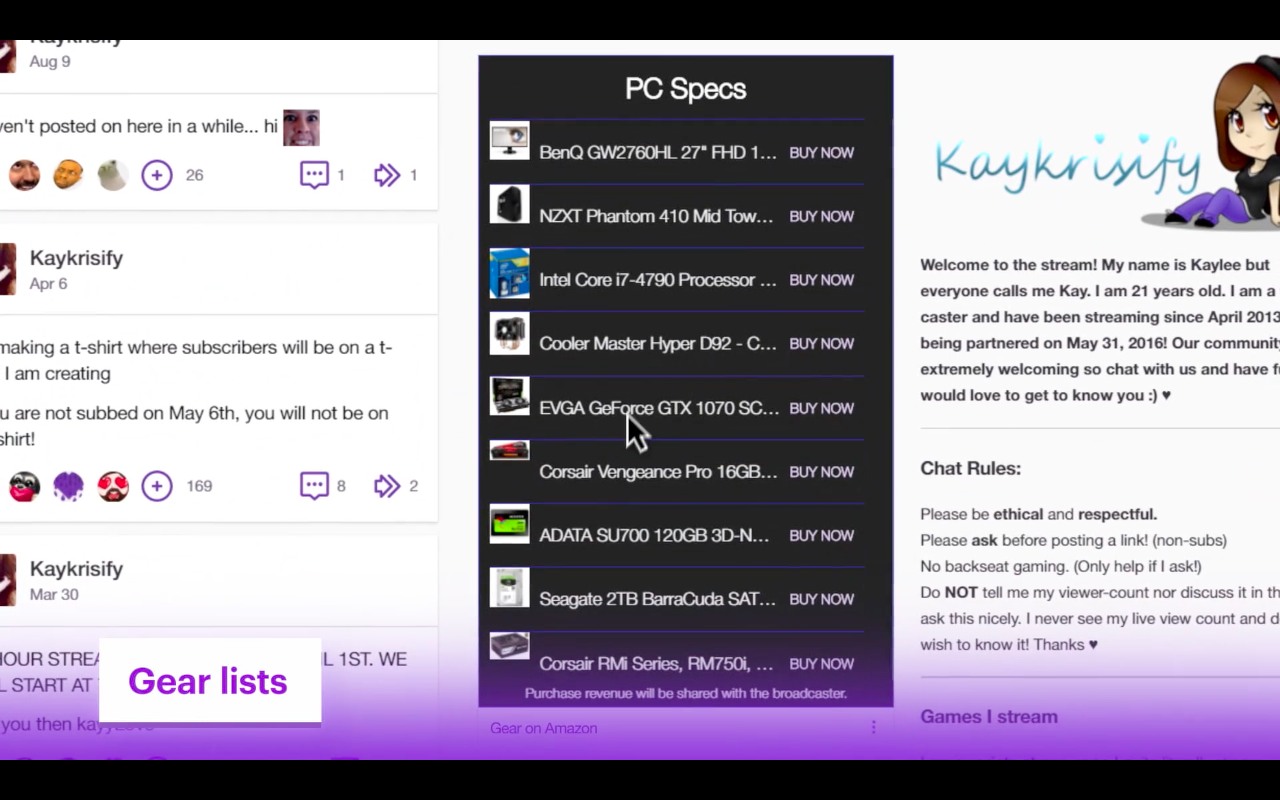Open the NZXT Phantom case thumbnail
Image resolution: width=1280 pixels, height=800 pixels.
pos(509,205)
